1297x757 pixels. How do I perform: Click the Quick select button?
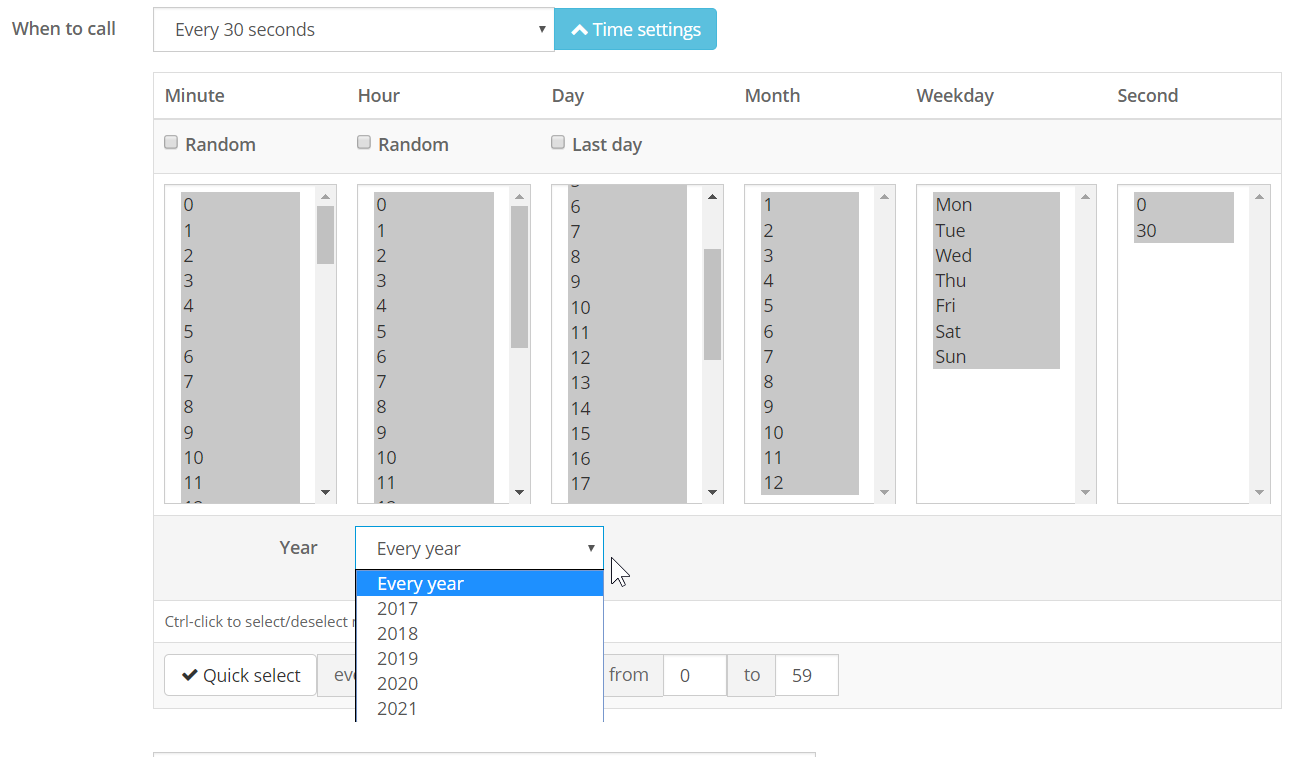coord(240,675)
